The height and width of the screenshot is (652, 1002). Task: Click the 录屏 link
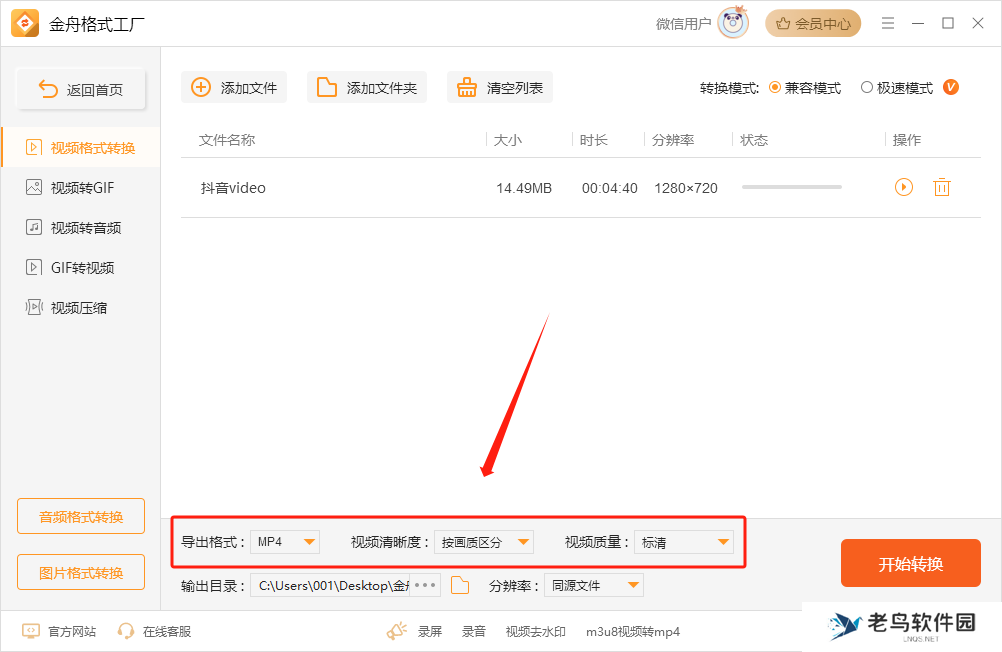click(x=429, y=632)
